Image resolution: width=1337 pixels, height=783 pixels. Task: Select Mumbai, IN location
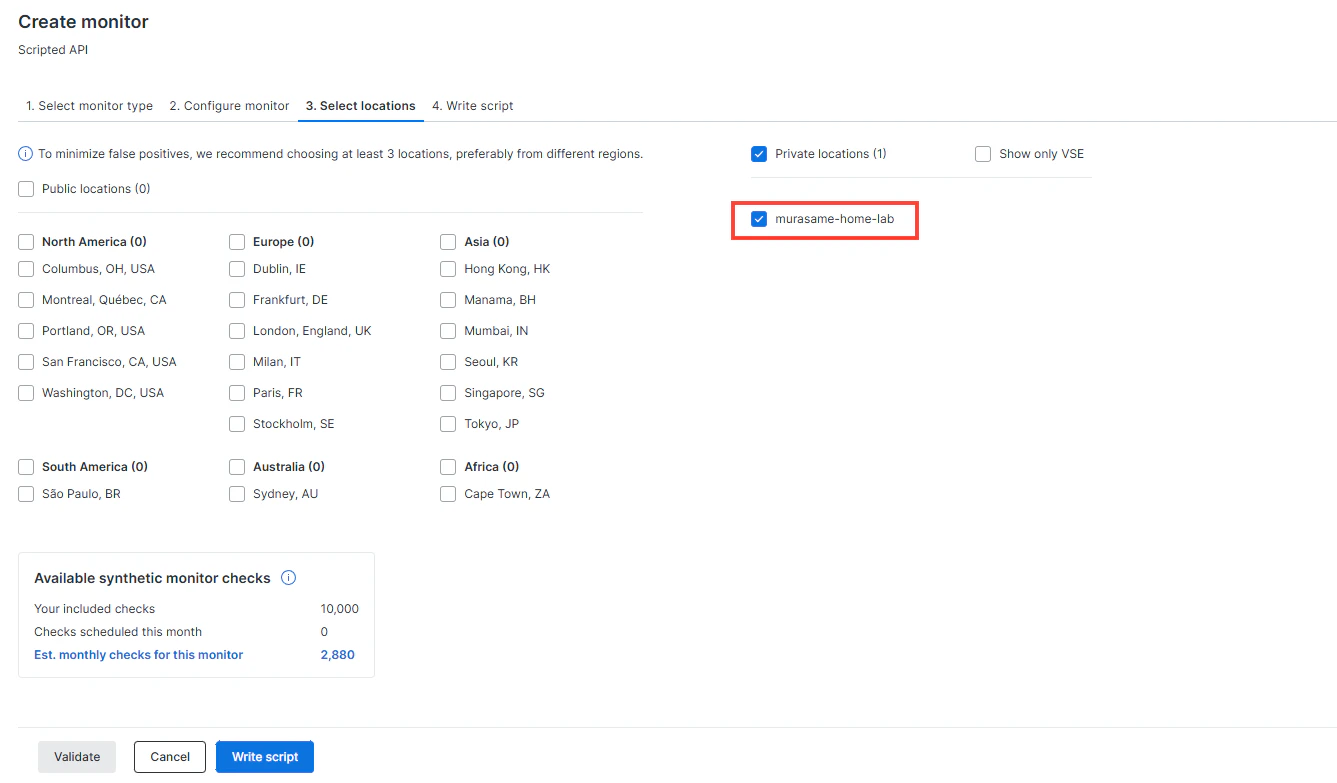click(x=448, y=331)
